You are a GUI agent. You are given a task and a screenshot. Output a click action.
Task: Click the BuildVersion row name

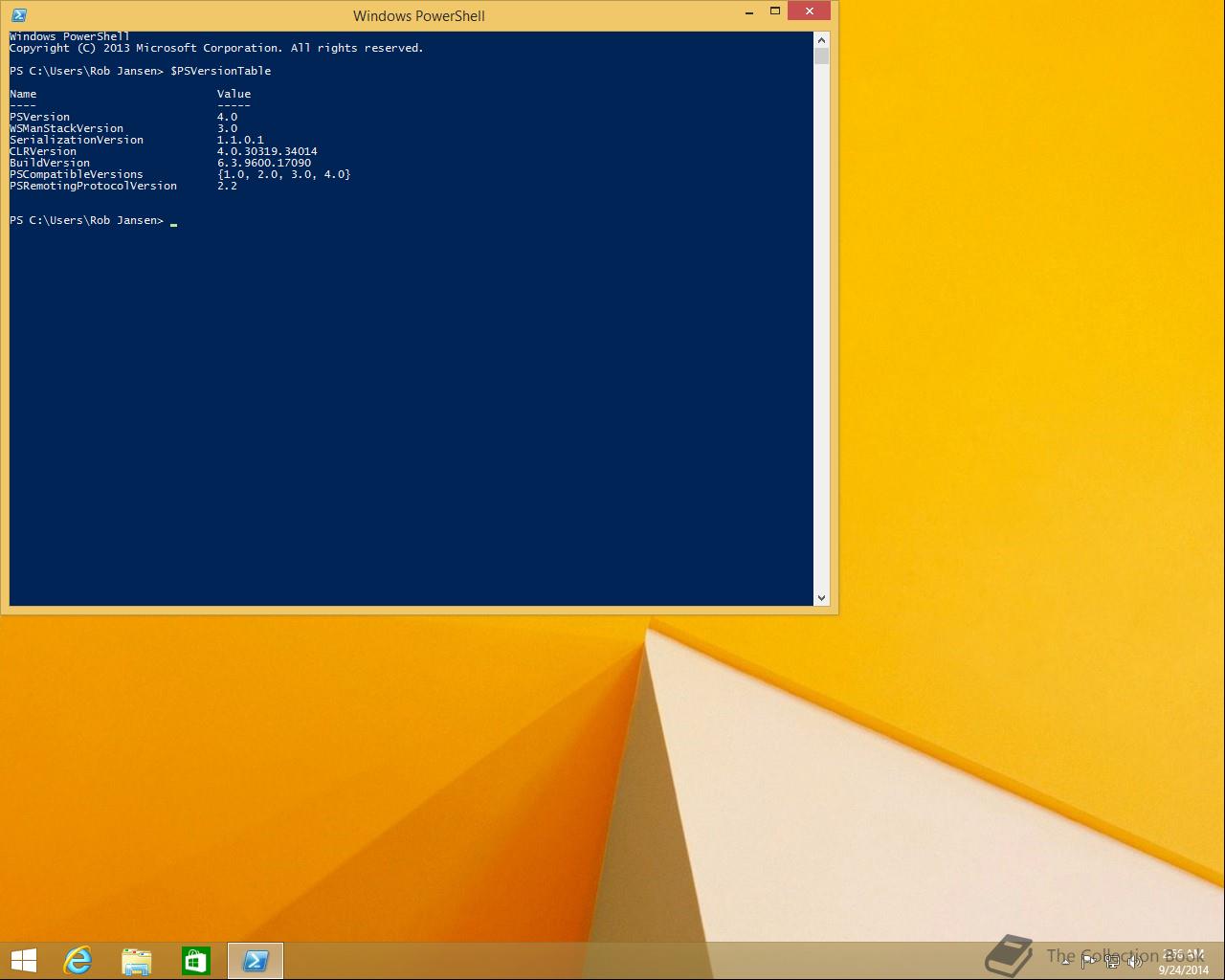(50, 163)
